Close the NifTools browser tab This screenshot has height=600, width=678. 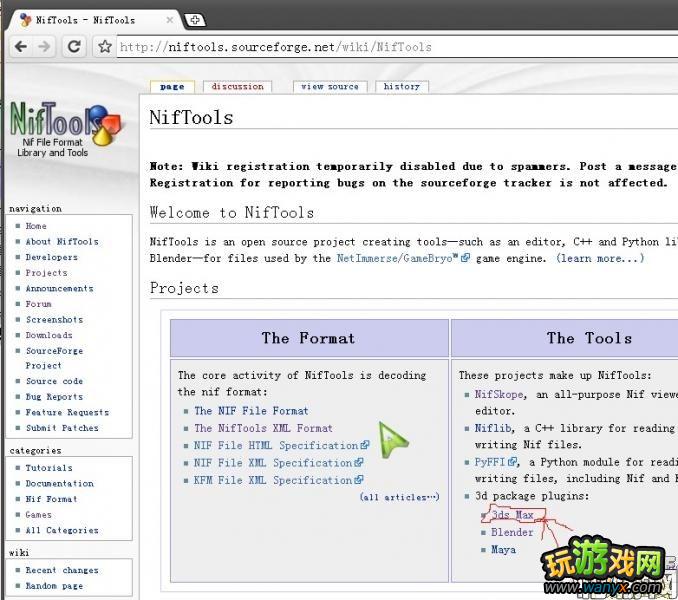coord(170,20)
